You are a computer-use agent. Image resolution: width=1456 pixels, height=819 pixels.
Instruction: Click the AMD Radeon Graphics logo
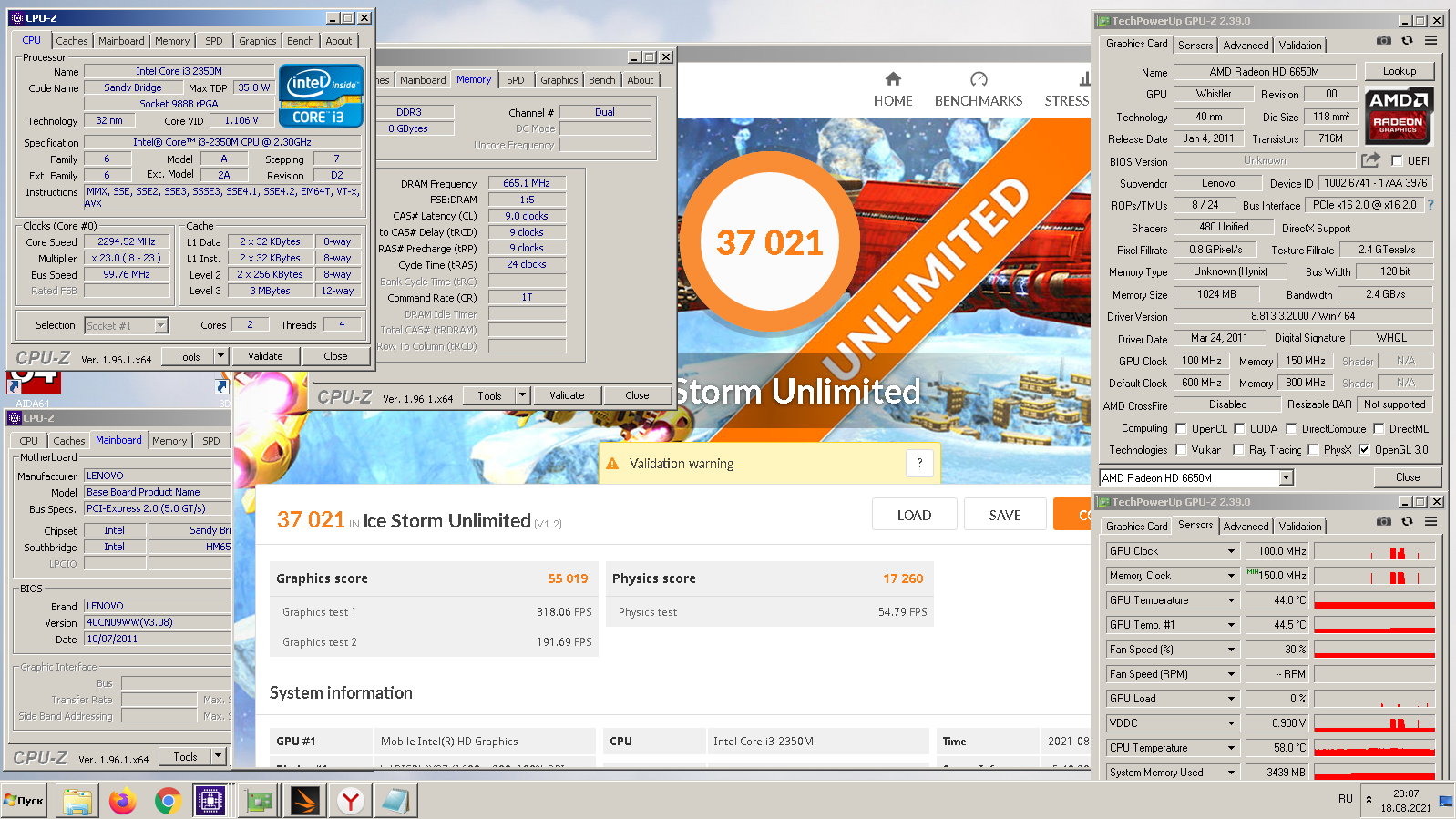point(1399,115)
